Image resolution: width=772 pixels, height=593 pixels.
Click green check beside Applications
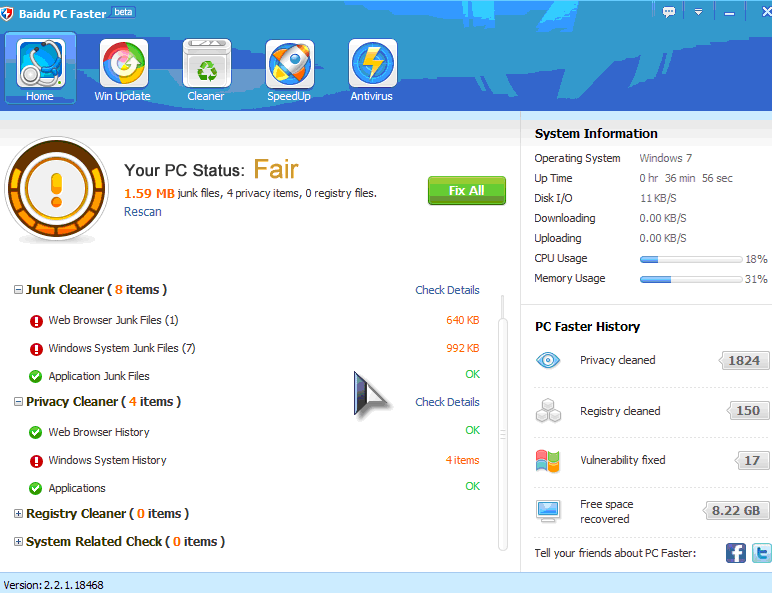tap(35, 489)
